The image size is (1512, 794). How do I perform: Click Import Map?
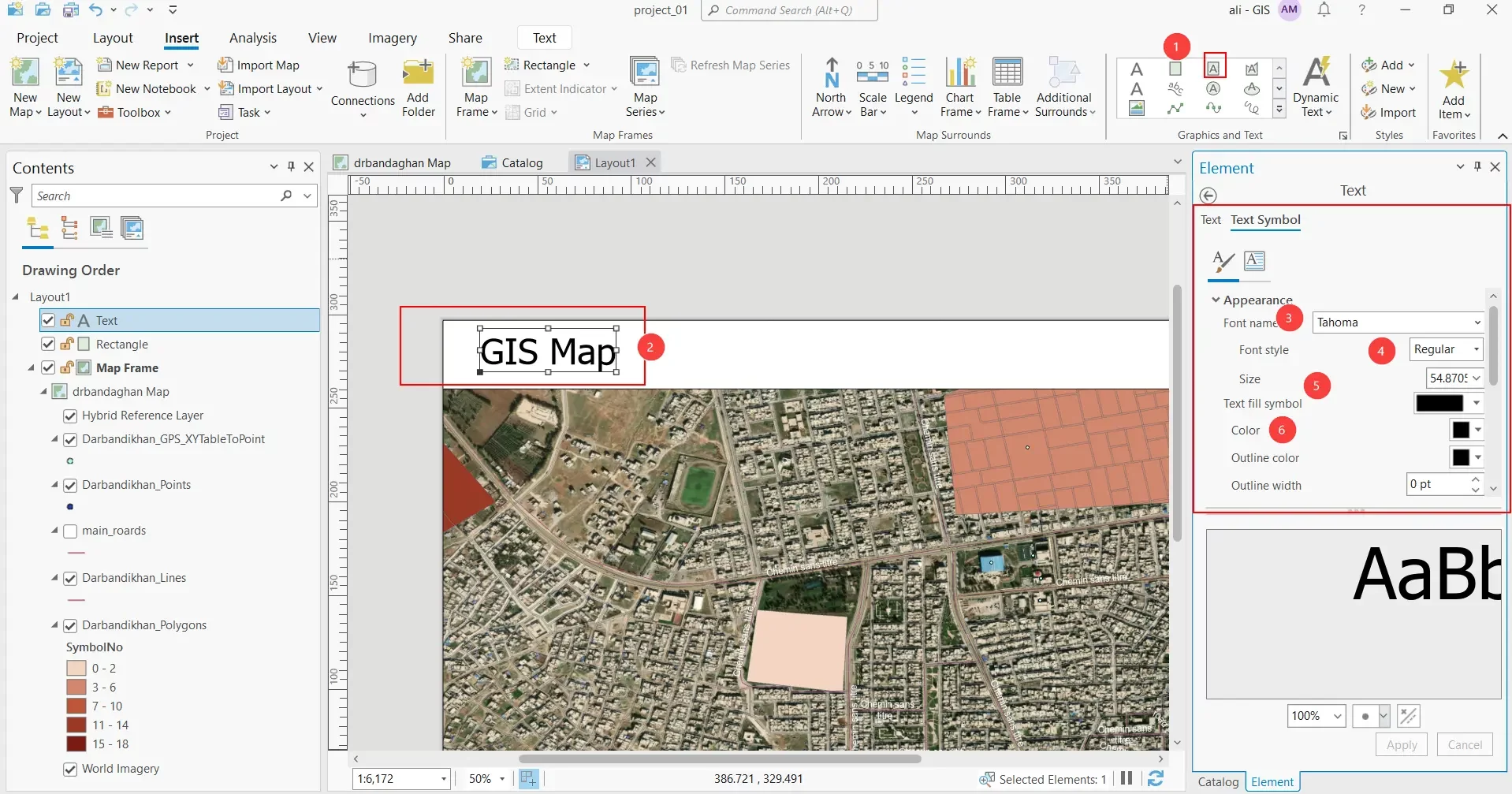(259, 65)
